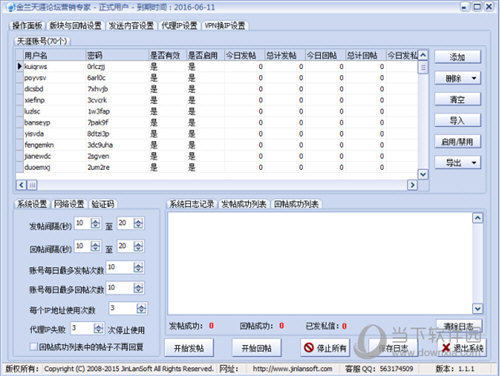Click the 开始回帖 button
The image size is (500, 376).
[x=257, y=348]
